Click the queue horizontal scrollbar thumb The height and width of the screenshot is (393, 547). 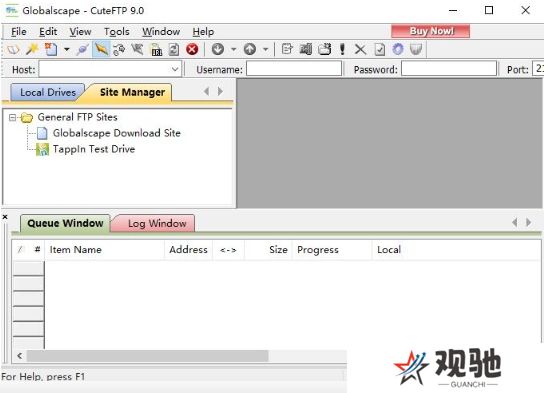[x=148, y=356]
